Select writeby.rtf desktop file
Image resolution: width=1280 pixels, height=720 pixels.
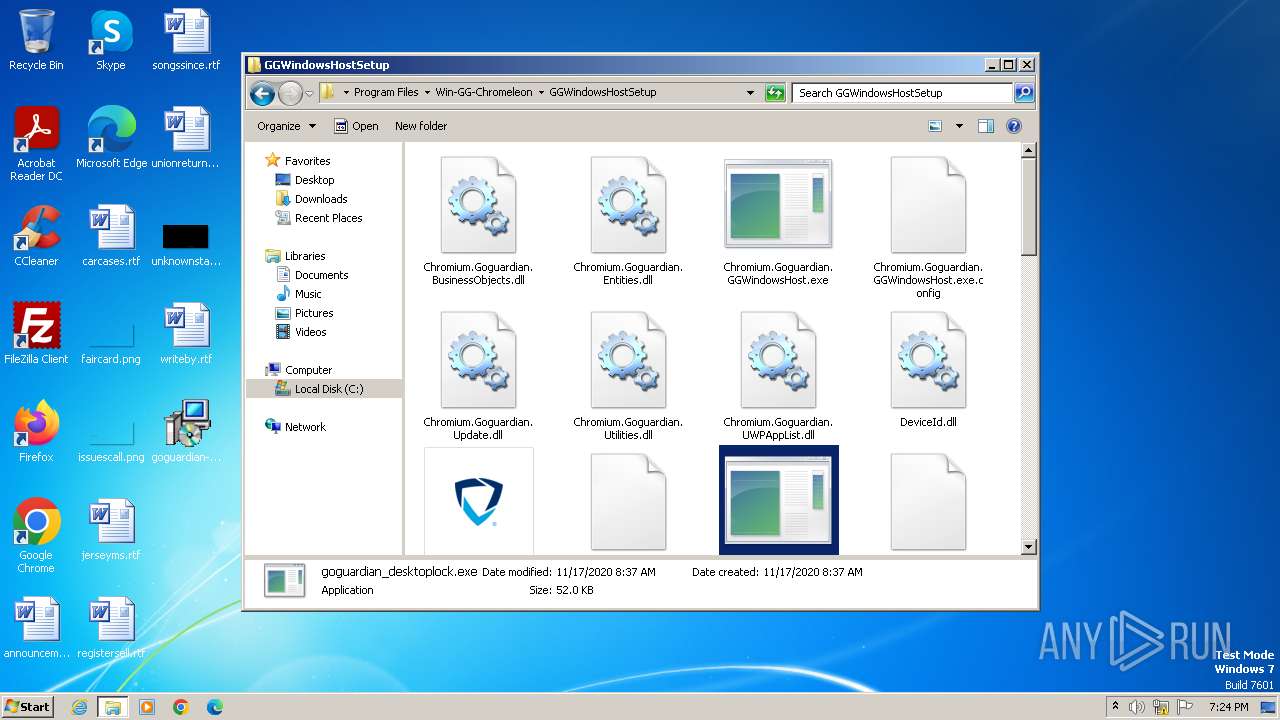186,334
